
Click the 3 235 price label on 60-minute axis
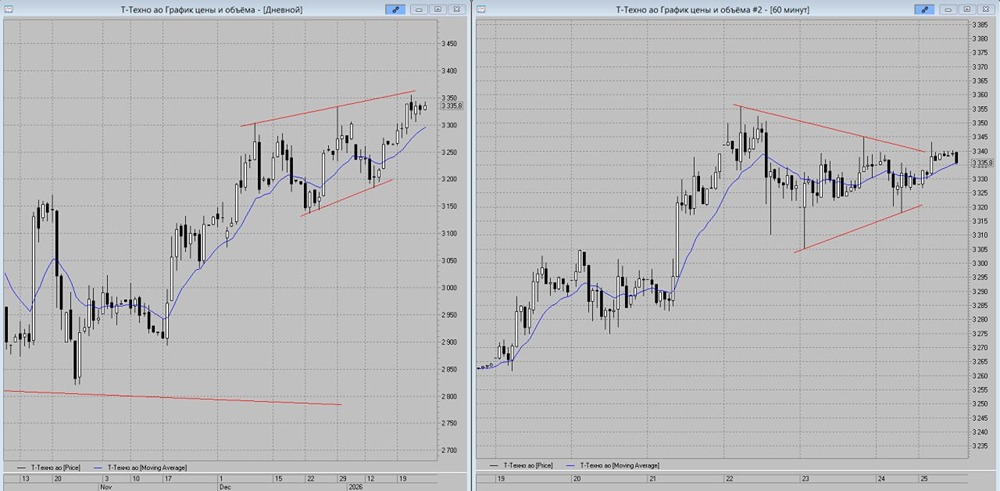979,446
